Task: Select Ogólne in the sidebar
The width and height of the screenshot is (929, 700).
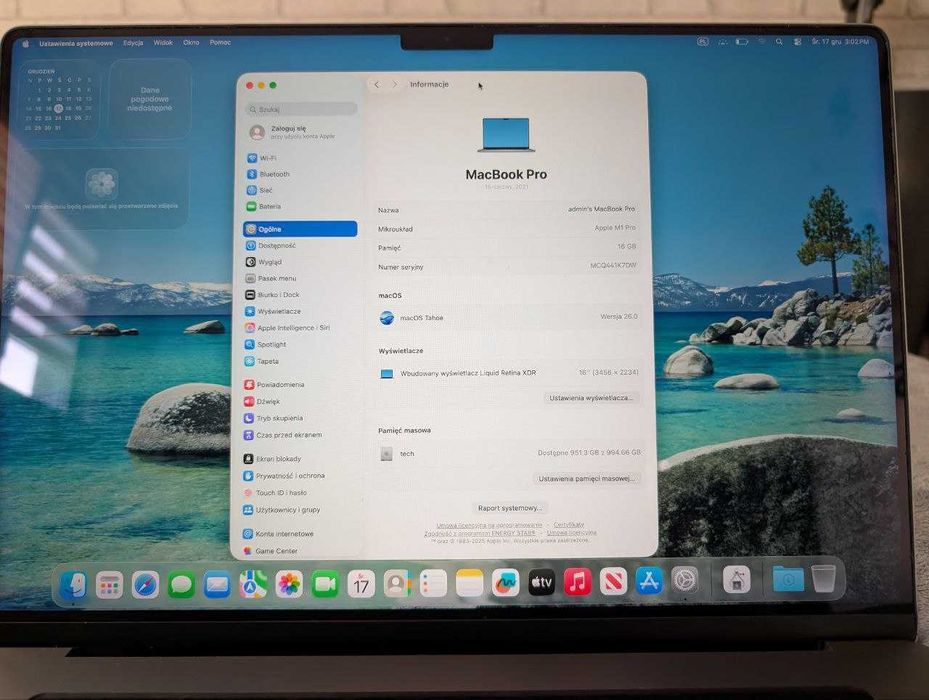Action: [300, 229]
